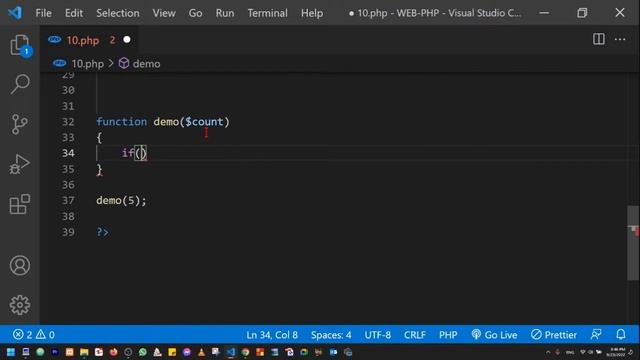This screenshot has height=360, width=640.
Task: Open File Explorer from the taskbar
Action: coord(84,352)
